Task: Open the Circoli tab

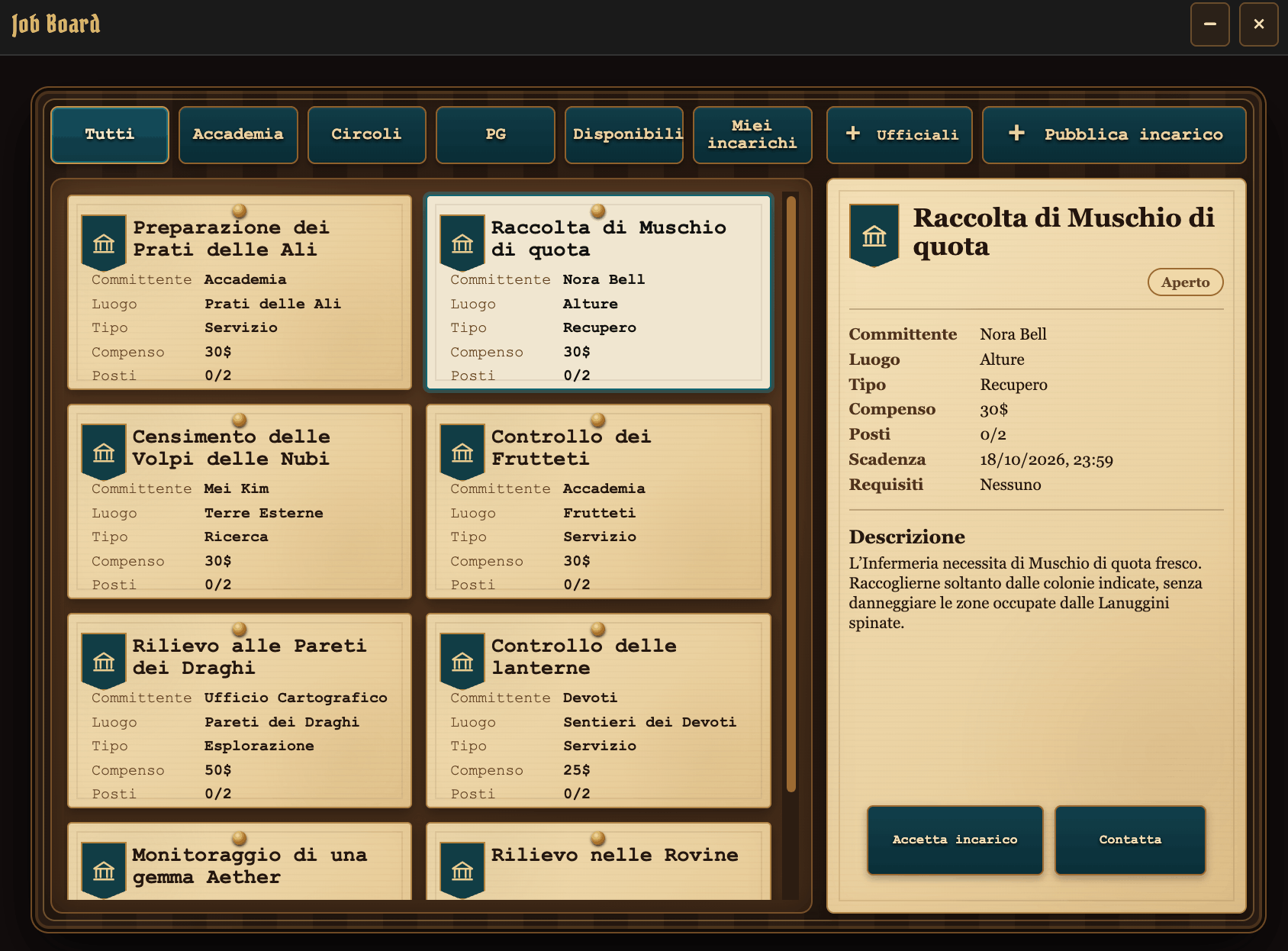Action: (366, 134)
